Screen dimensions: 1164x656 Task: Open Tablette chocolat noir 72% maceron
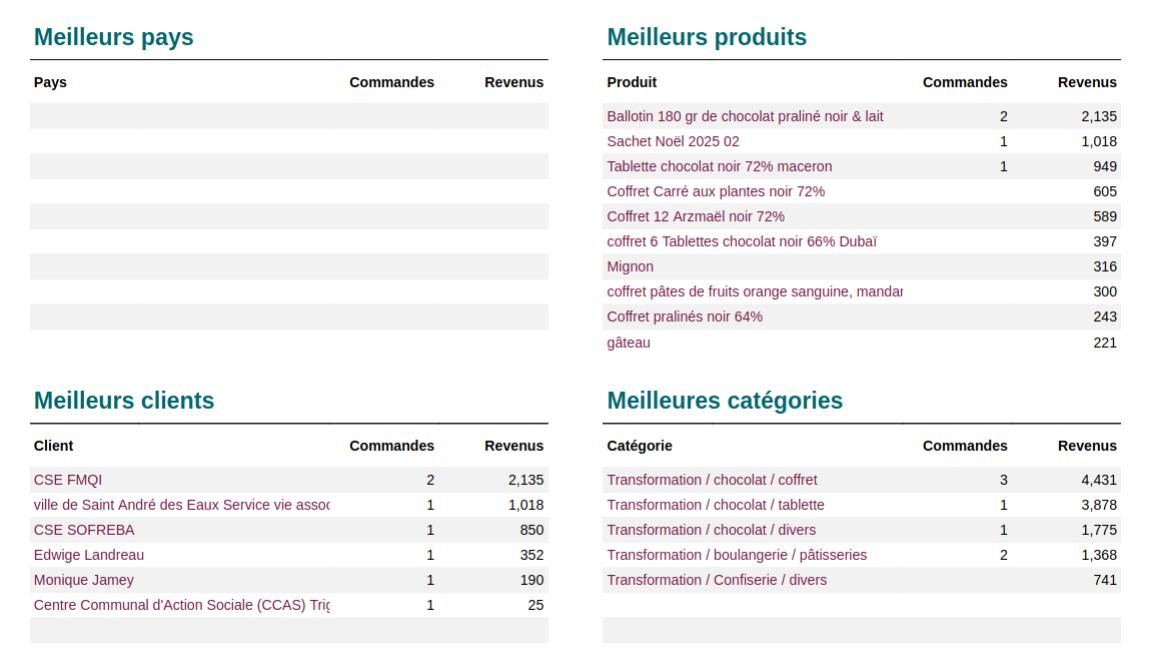click(719, 167)
